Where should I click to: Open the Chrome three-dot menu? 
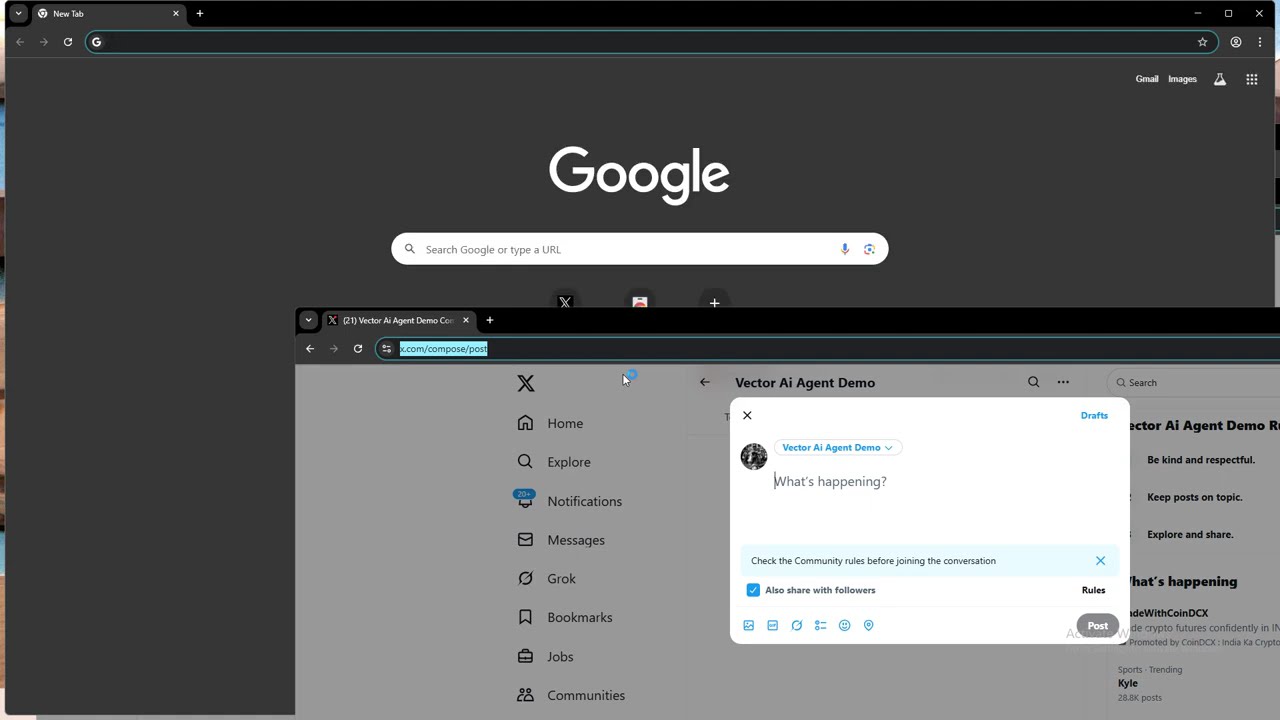1260,42
